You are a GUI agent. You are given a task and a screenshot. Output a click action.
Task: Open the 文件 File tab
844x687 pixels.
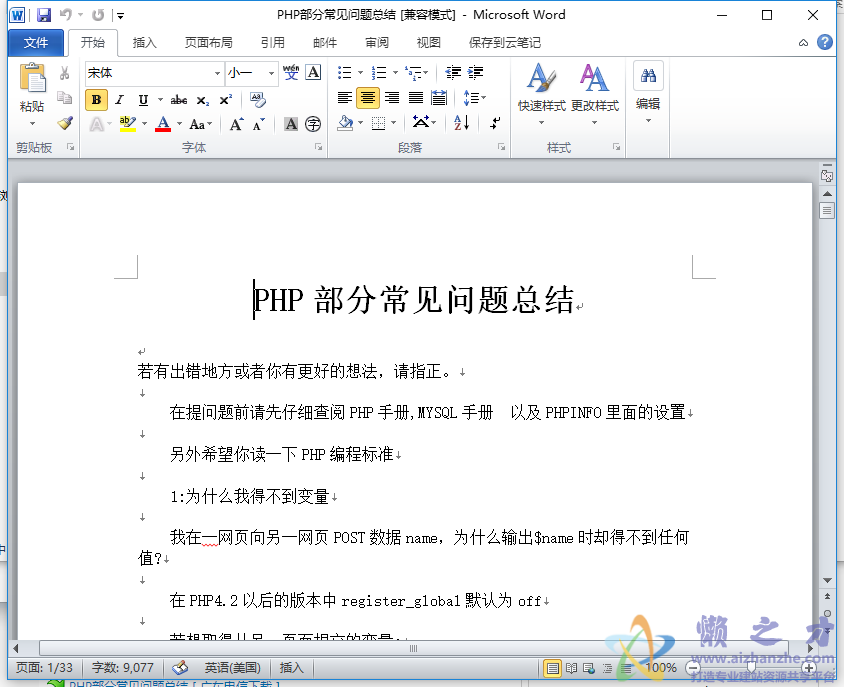[x=36, y=43]
